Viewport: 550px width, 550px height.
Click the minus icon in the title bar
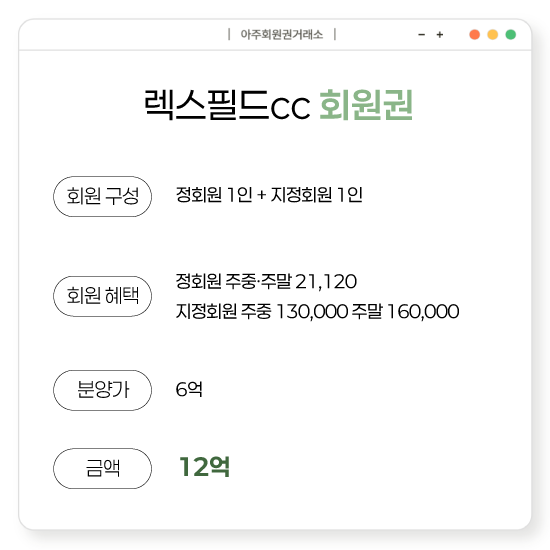(422, 35)
